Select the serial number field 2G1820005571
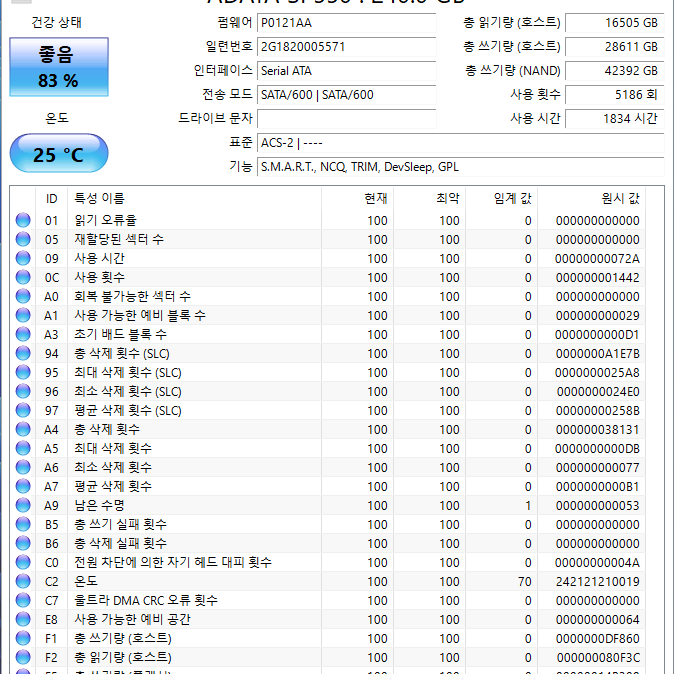This screenshot has height=674, width=674. point(346,47)
